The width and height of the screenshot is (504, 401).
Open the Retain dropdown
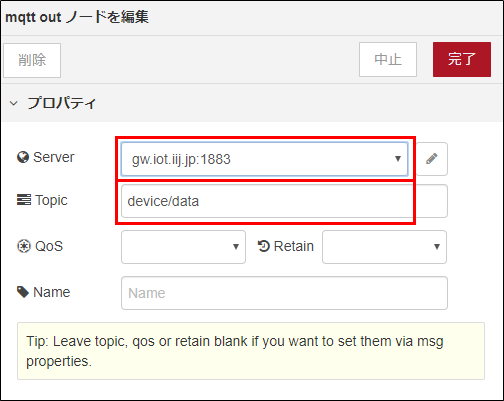click(384, 247)
